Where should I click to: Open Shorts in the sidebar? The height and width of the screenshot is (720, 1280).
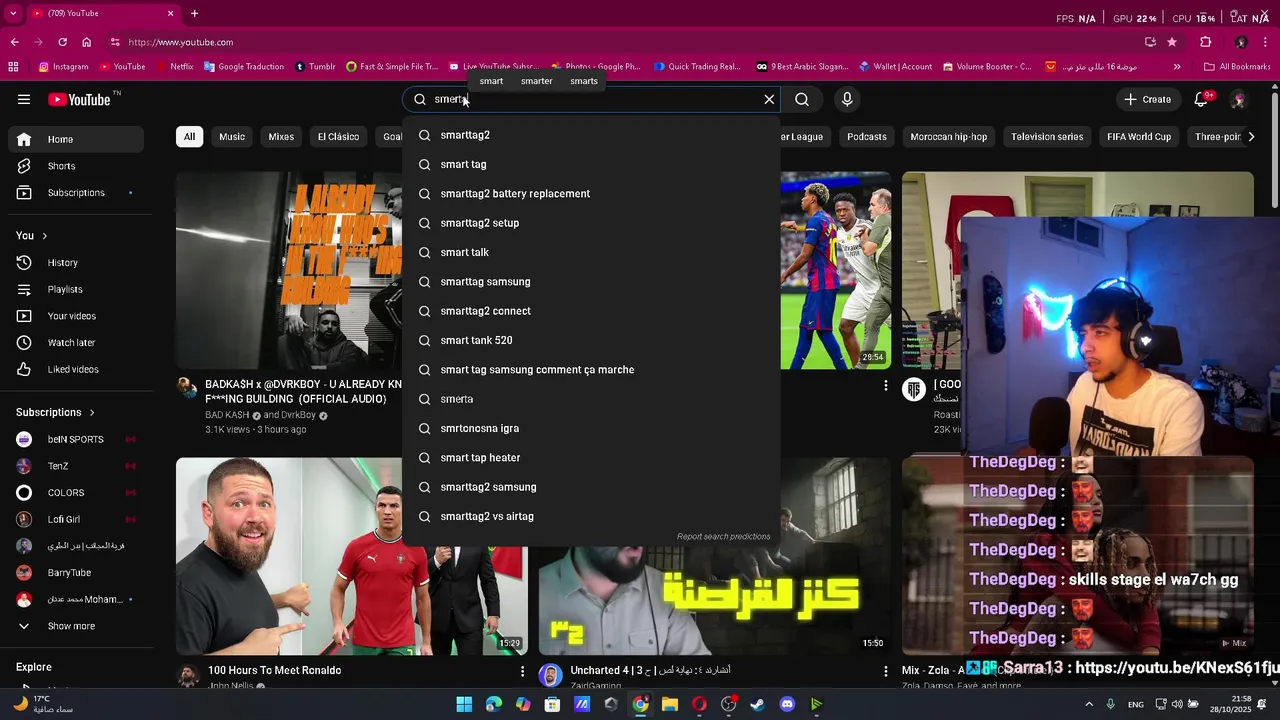coord(75,166)
